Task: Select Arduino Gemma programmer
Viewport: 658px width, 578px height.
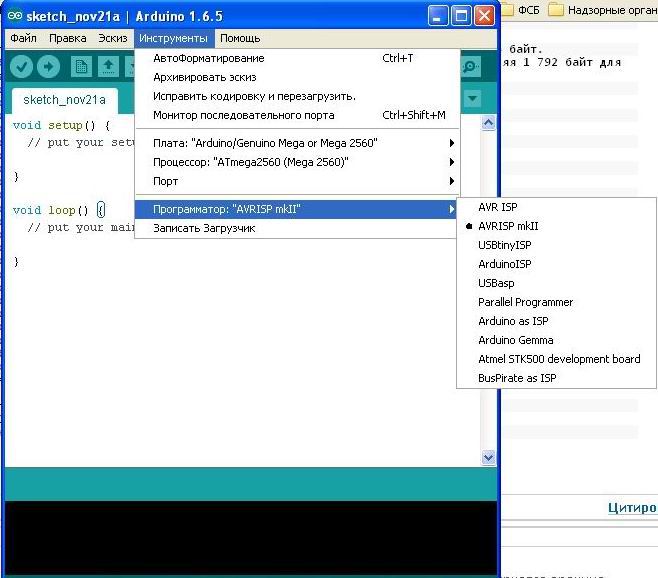Action: pyautogui.click(x=556, y=340)
